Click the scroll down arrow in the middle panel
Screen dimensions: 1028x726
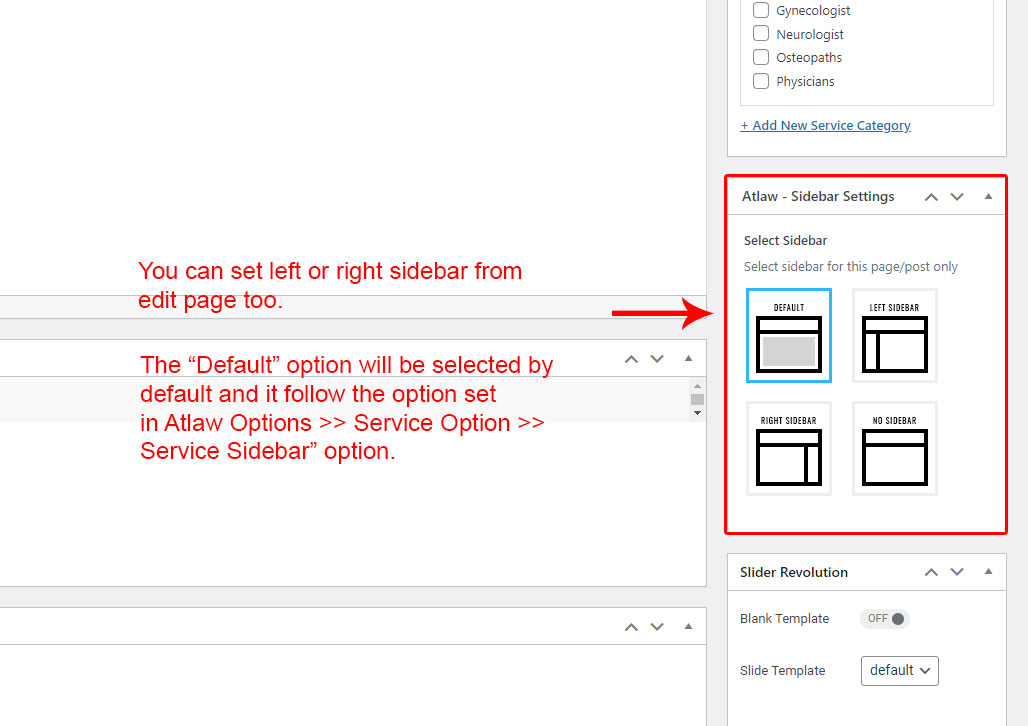click(x=697, y=412)
